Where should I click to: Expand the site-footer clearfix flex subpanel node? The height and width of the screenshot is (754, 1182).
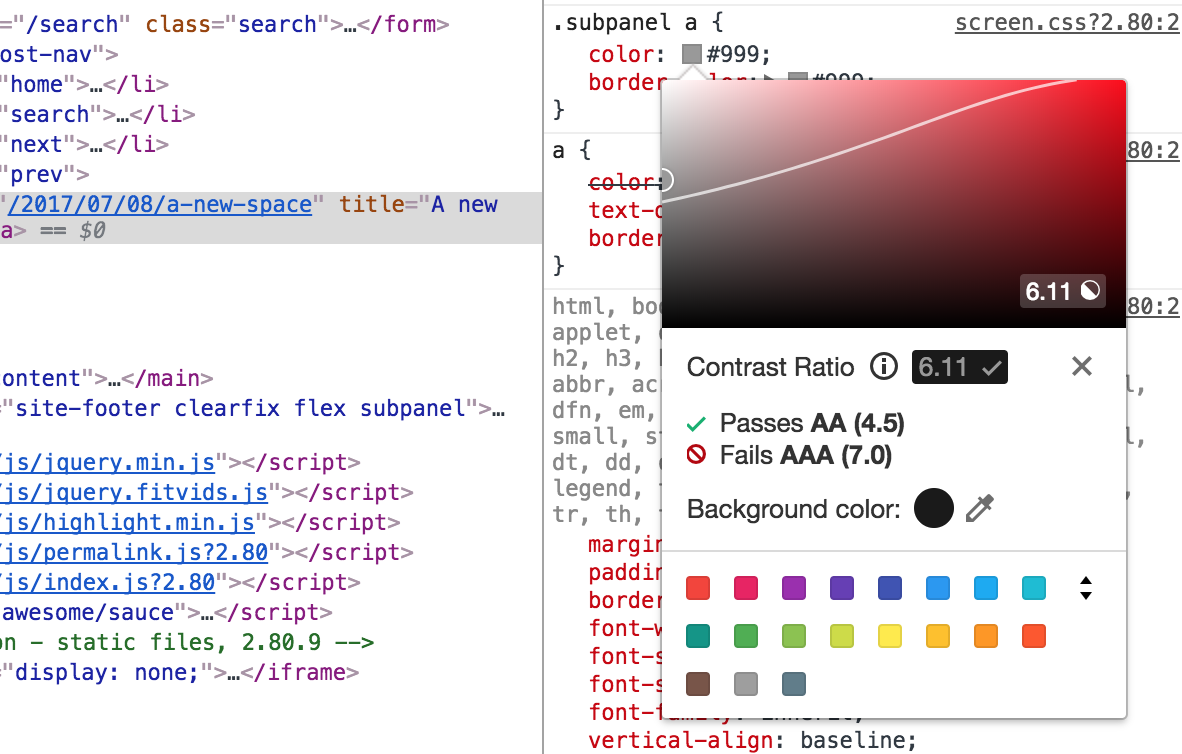[x=498, y=409]
